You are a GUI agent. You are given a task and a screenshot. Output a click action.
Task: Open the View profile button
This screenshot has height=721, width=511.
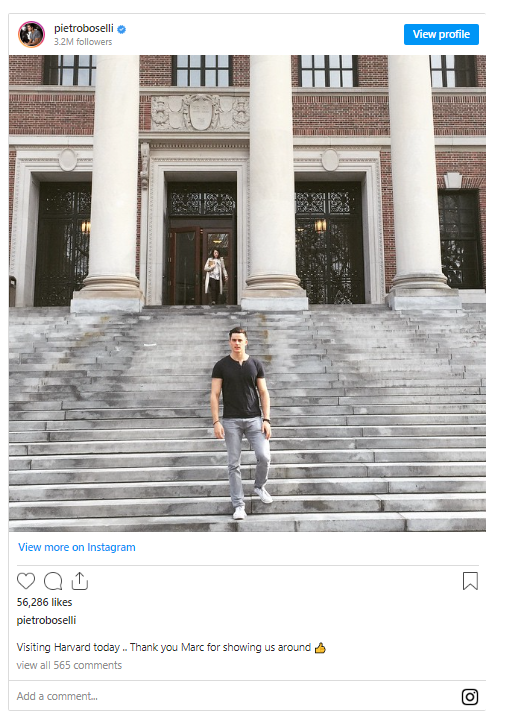[x=441, y=34]
